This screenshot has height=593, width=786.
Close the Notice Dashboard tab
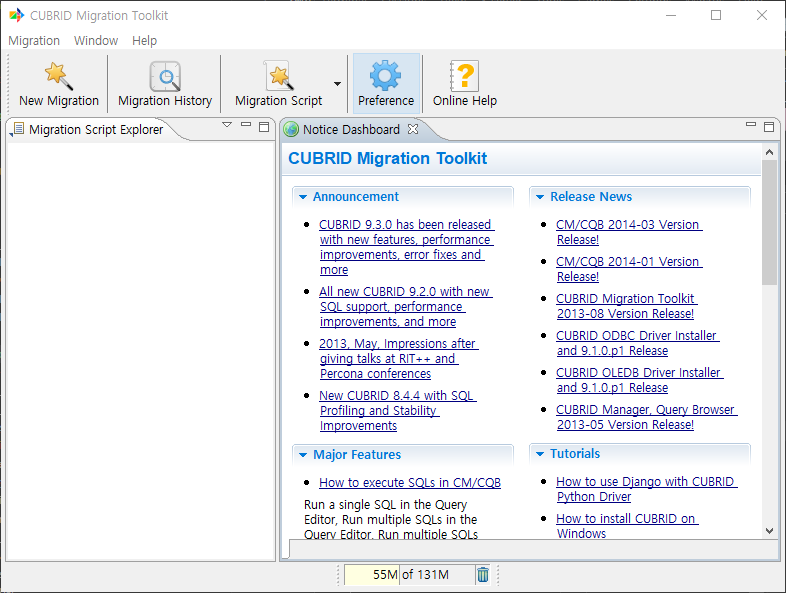click(x=413, y=130)
